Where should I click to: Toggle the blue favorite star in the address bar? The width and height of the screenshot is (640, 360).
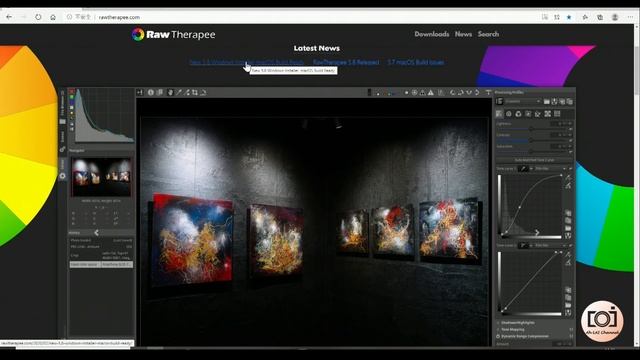[x=569, y=17]
